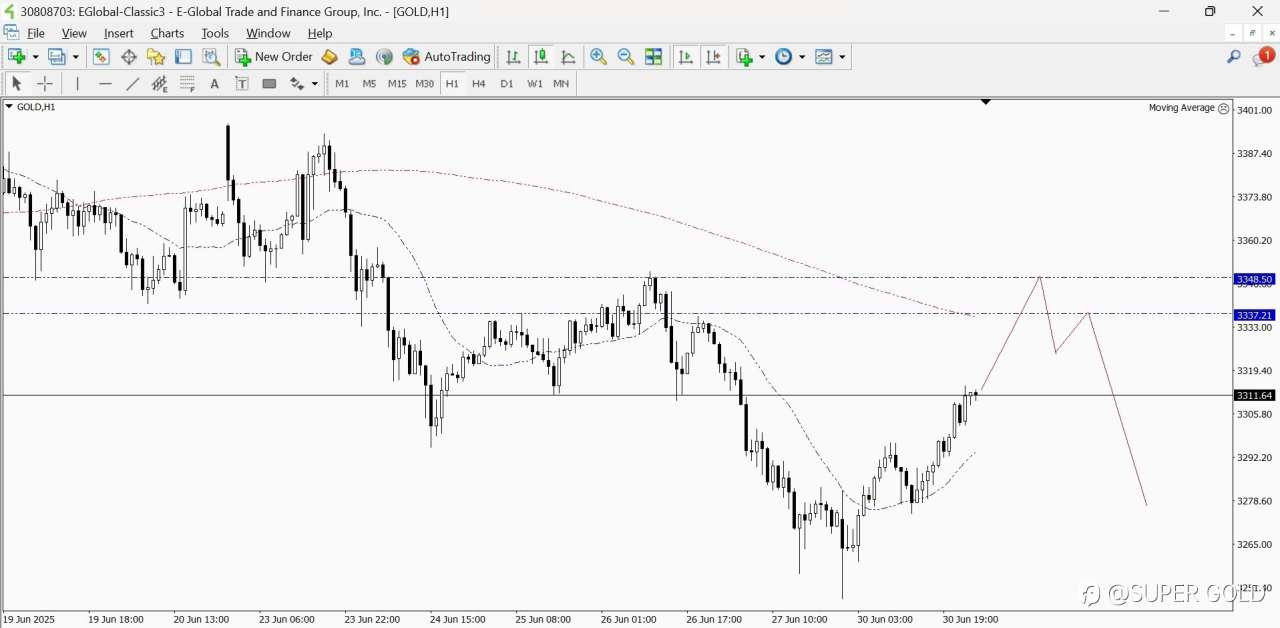Open the File menu

click(x=36, y=33)
